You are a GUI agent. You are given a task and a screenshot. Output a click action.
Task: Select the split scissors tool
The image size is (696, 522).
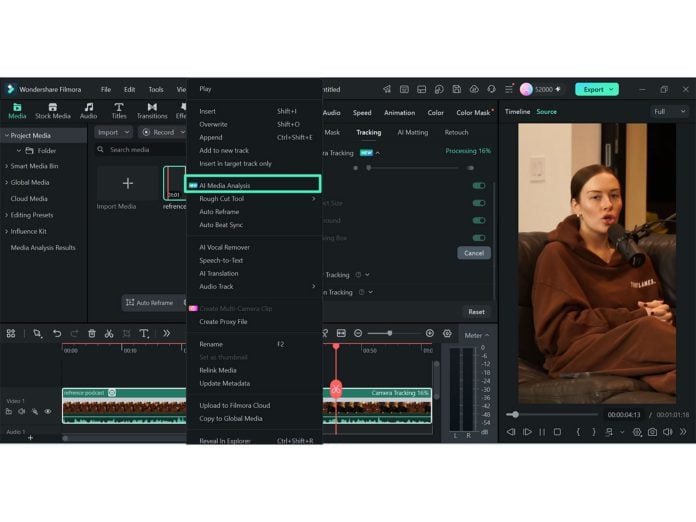coord(109,333)
